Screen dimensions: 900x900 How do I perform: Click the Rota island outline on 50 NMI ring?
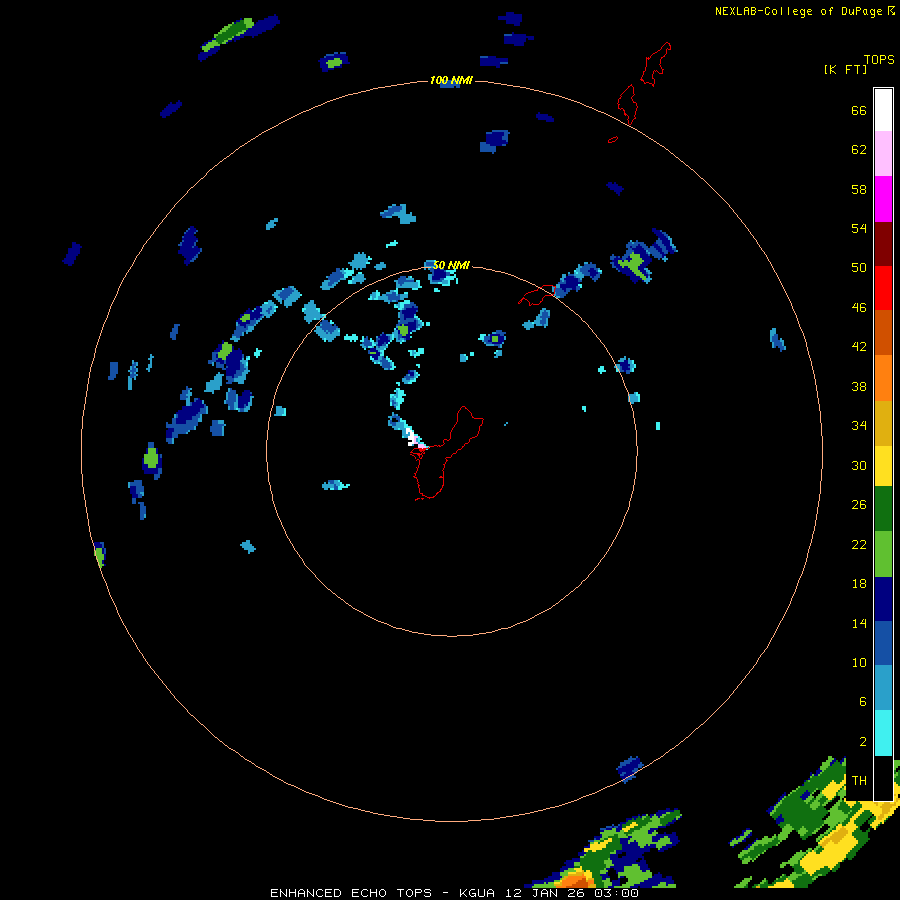537,295
